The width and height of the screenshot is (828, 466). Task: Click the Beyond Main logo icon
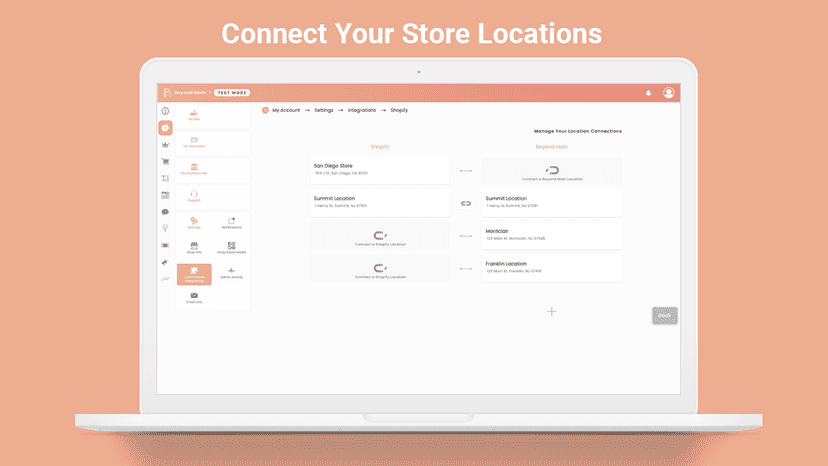tap(167, 92)
